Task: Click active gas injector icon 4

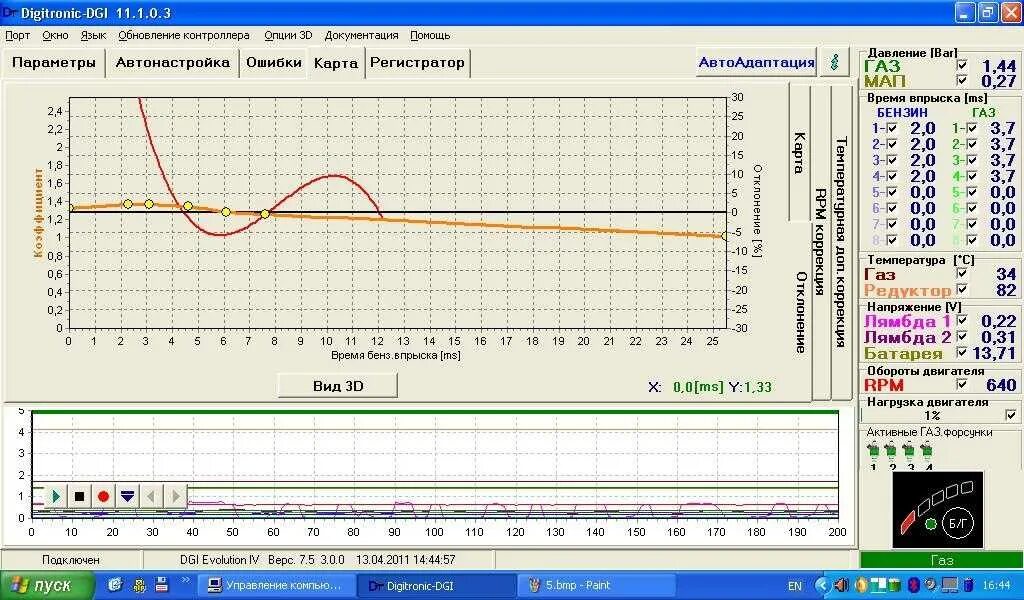Action: click(x=926, y=451)
